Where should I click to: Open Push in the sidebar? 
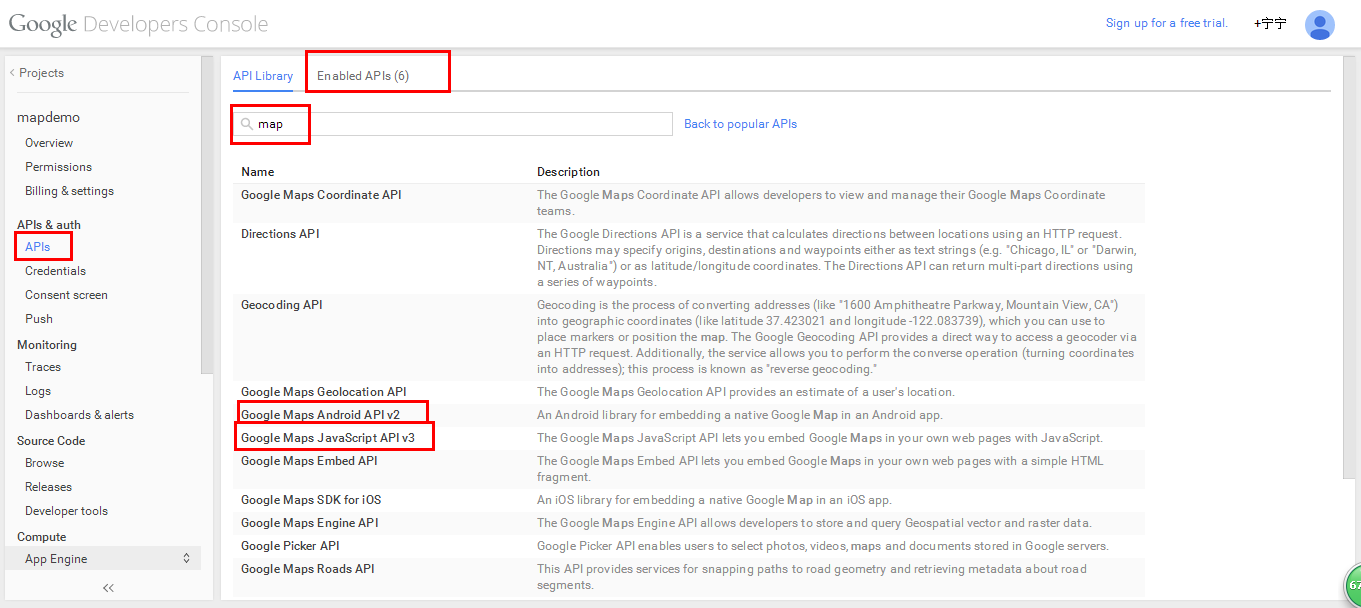coord(39,319)
